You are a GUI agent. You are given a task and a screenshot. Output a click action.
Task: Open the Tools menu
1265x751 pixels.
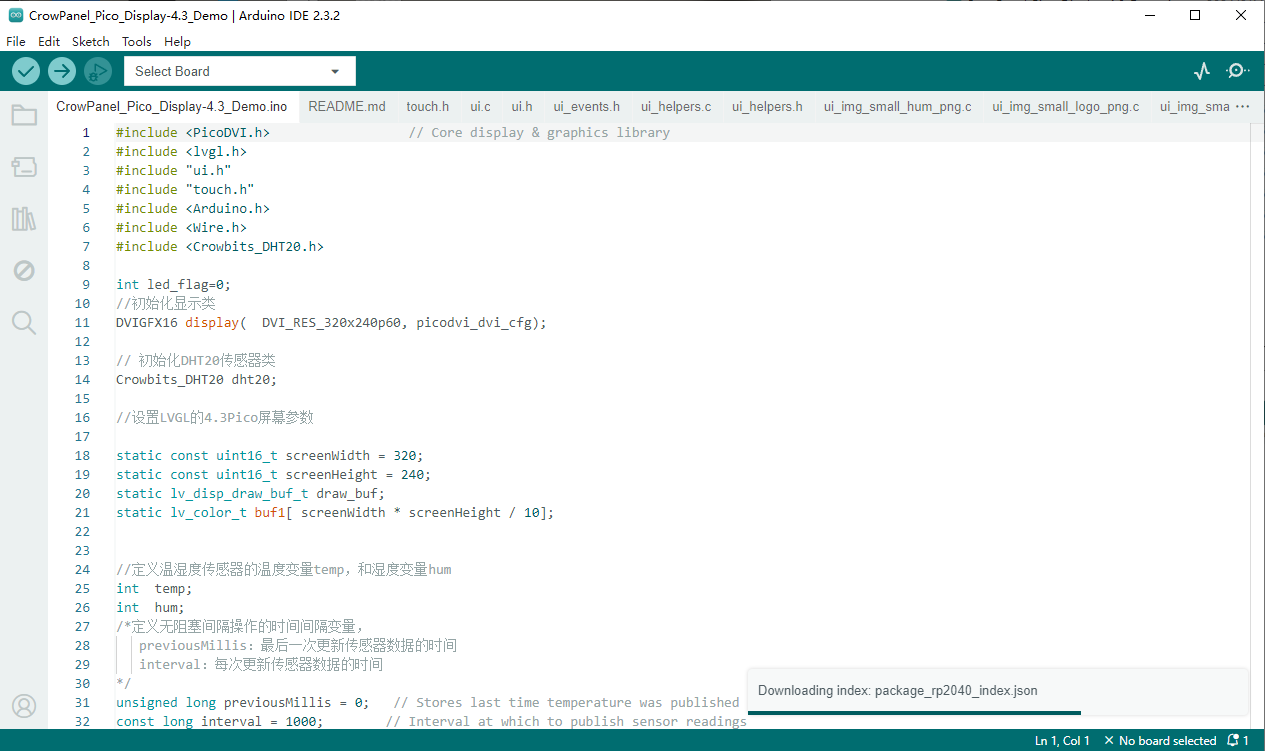click(137, 42)
